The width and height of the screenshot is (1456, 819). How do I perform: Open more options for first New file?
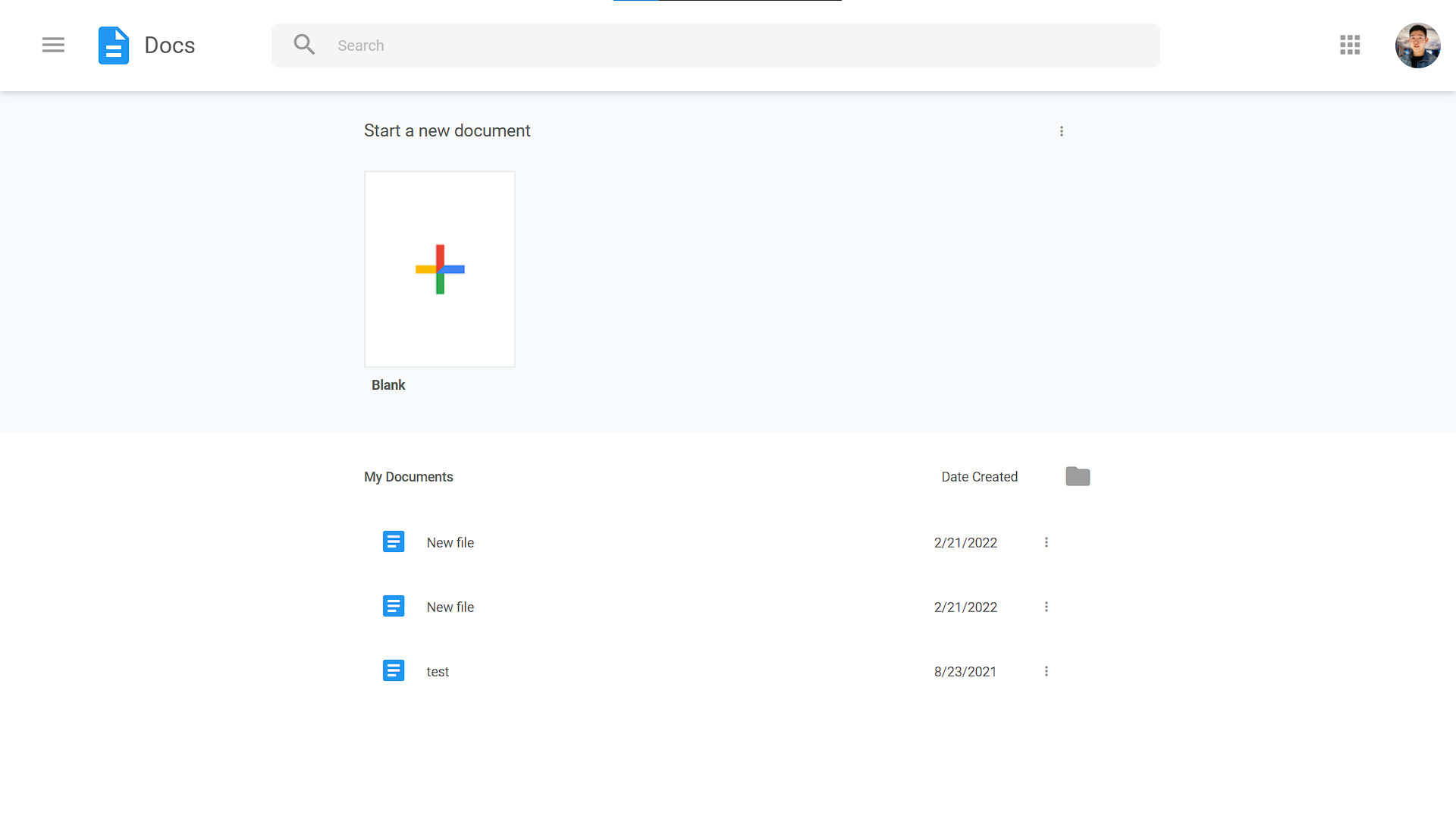click(x=1046, y=542)
